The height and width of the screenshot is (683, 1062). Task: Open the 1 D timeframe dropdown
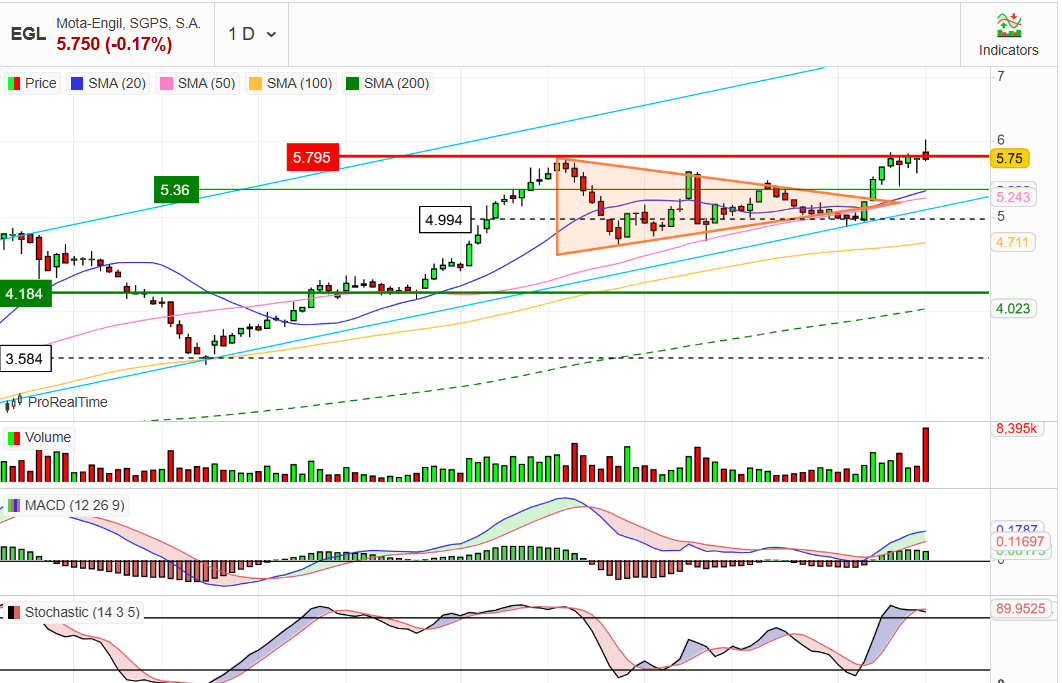pos(252,34)
